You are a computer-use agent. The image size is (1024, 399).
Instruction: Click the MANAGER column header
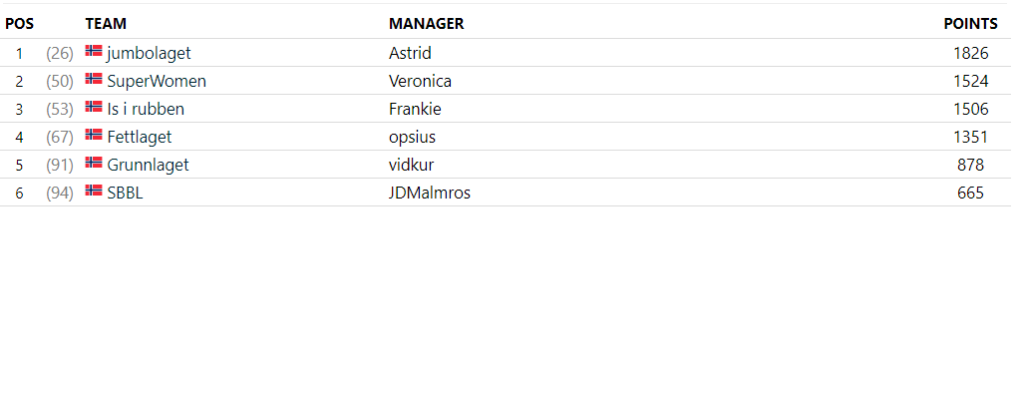(x=426, y=24)
